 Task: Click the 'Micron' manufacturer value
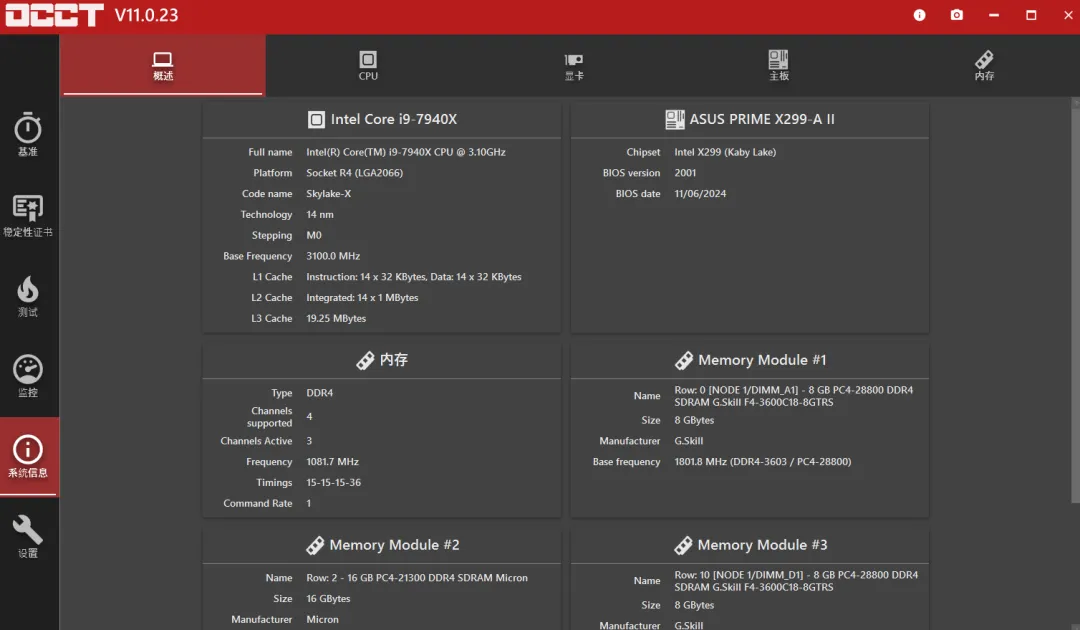coord(322,619)
